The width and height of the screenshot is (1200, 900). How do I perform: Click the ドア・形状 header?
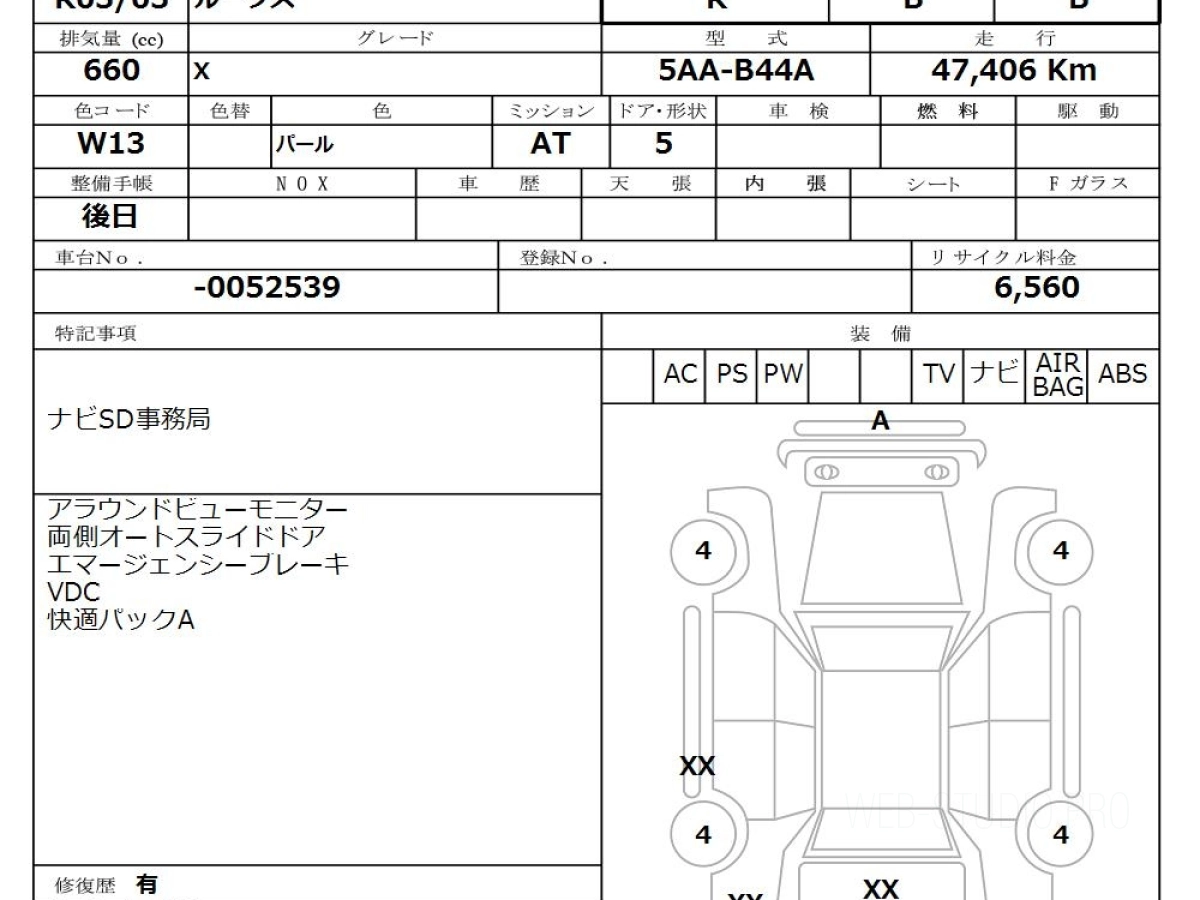(663, 111)
